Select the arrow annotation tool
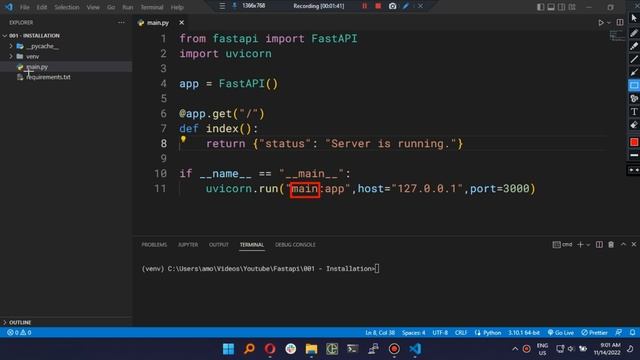 coord(634,72)
